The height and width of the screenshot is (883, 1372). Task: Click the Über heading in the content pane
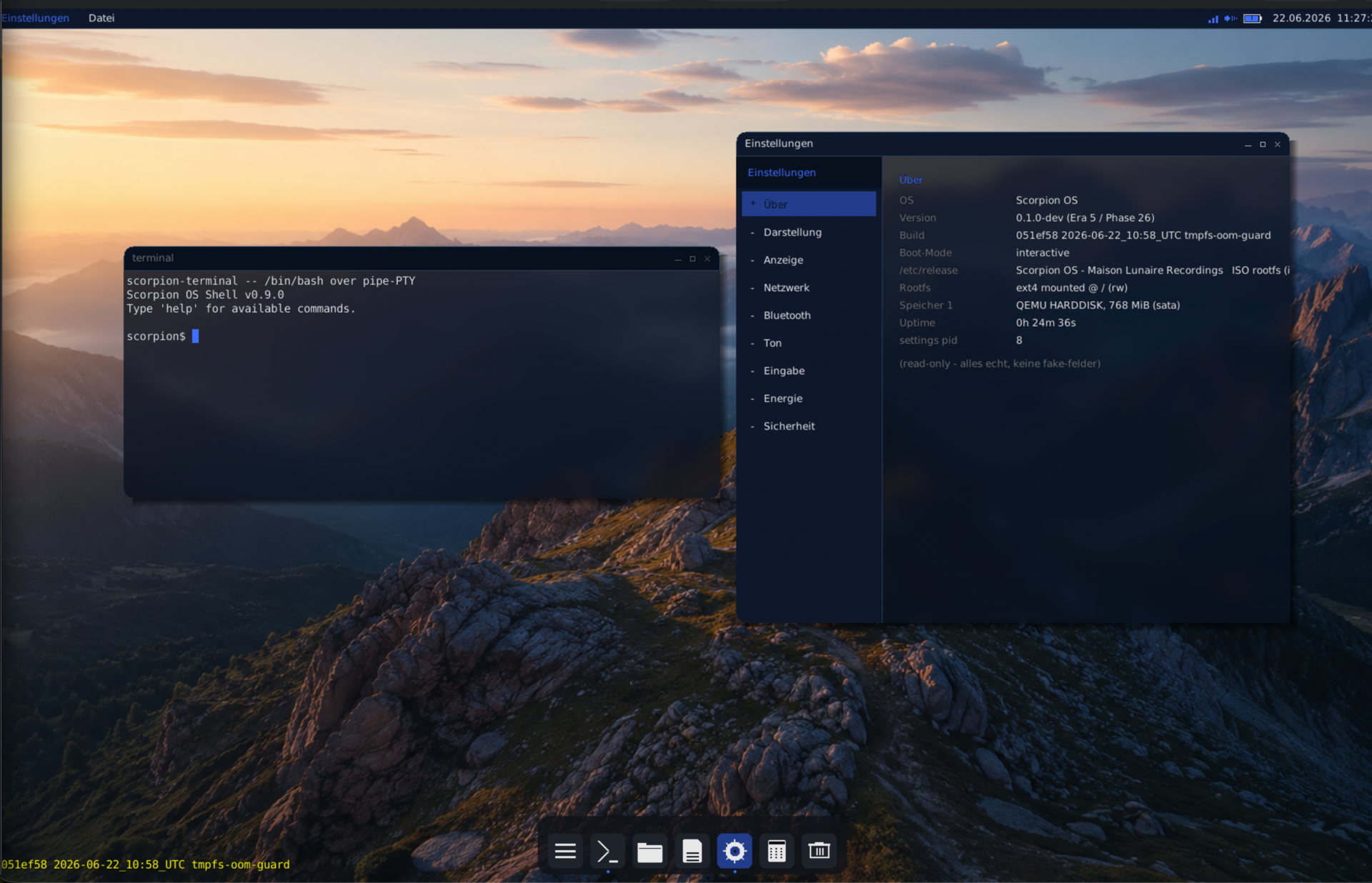pos(910,180)
